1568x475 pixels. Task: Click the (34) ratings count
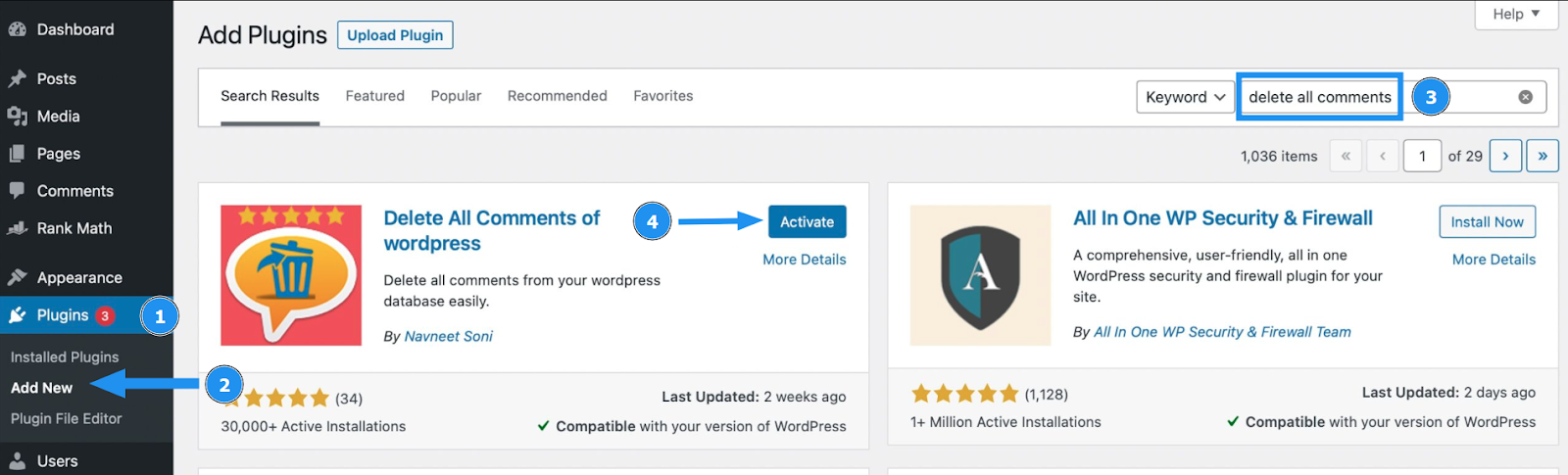tap(349, 399)
